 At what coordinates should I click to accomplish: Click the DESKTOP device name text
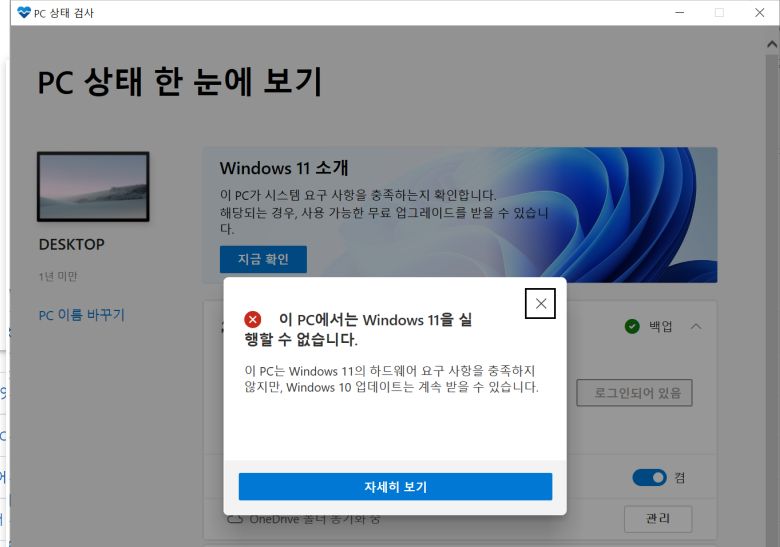coord(72,245)
